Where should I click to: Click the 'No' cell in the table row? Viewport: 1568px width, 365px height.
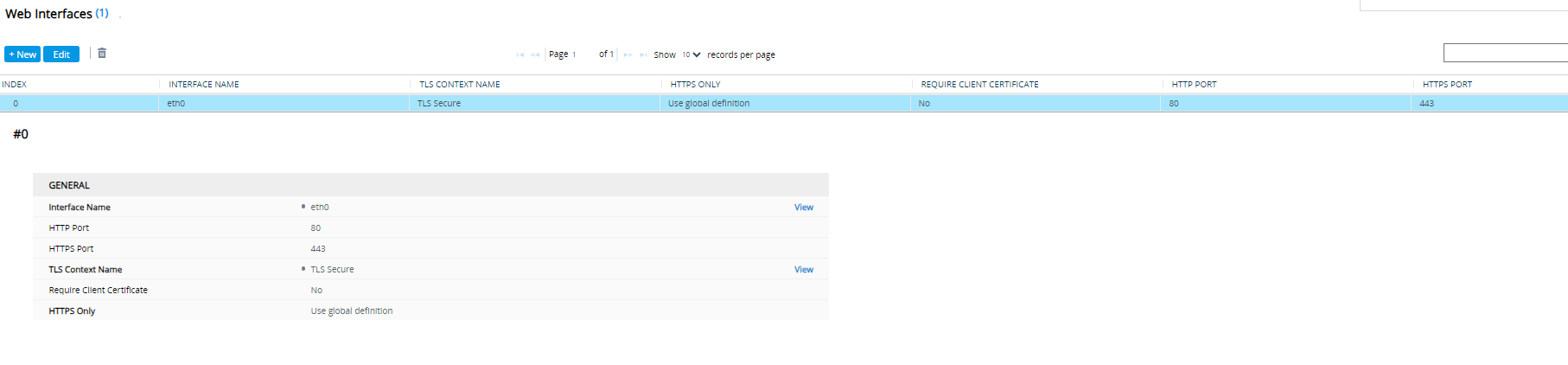coord(1035,103)
